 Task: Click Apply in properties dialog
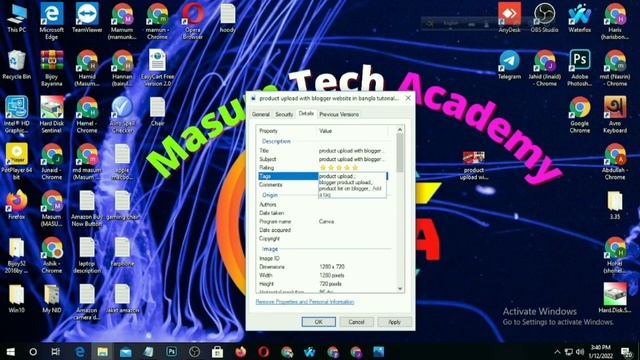[394, 322]
